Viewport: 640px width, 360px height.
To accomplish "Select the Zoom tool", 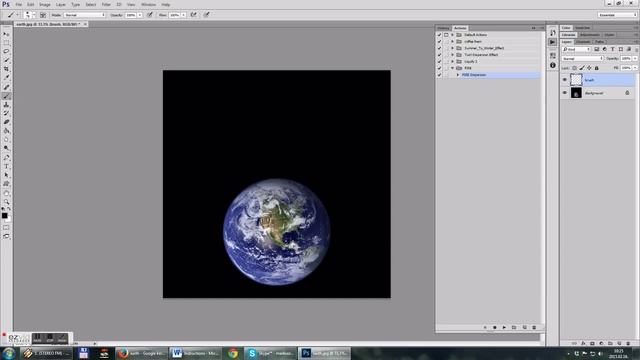I will (x=6, y=202).
